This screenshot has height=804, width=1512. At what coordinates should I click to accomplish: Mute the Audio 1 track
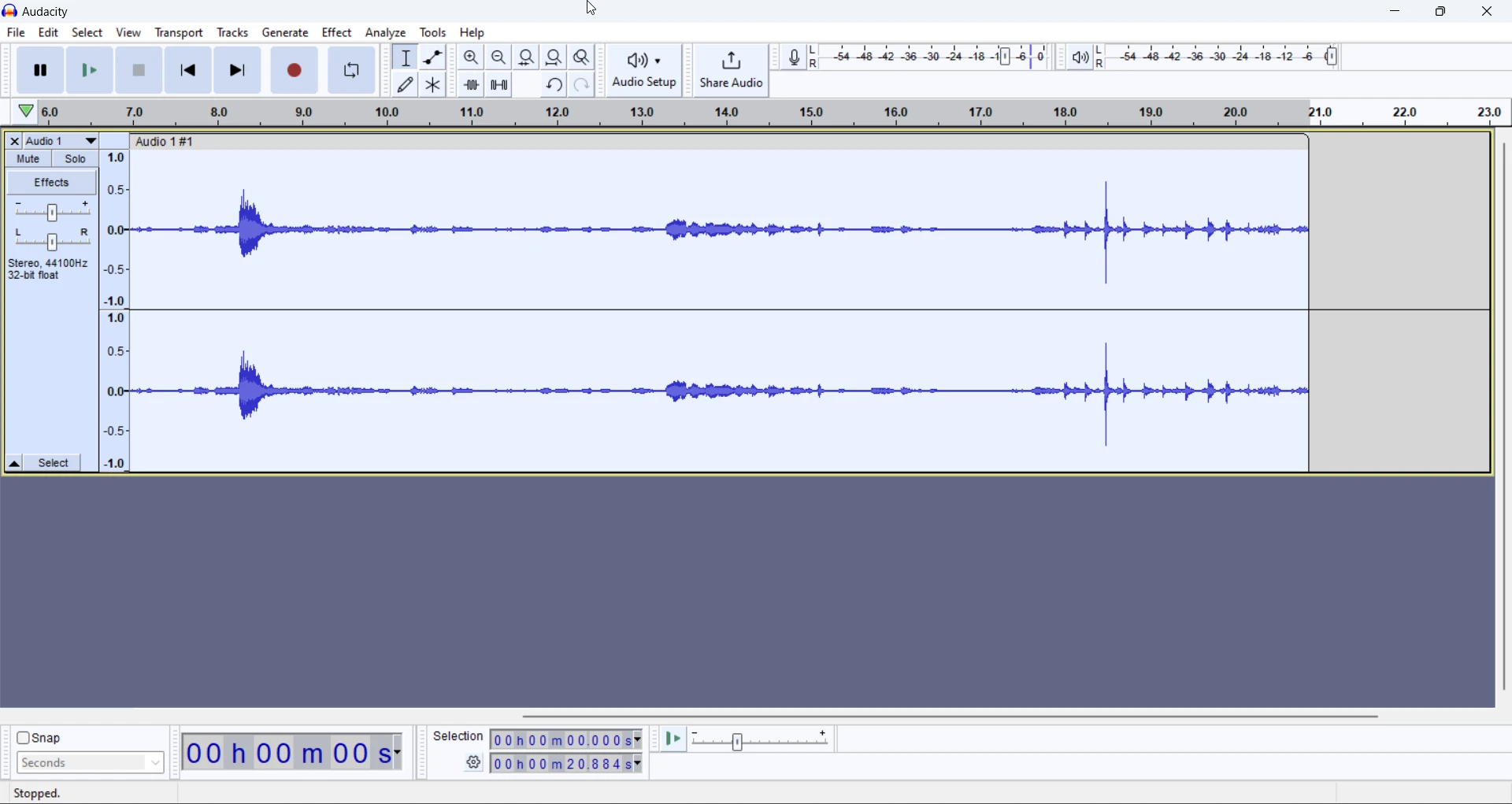click(28, 159)
